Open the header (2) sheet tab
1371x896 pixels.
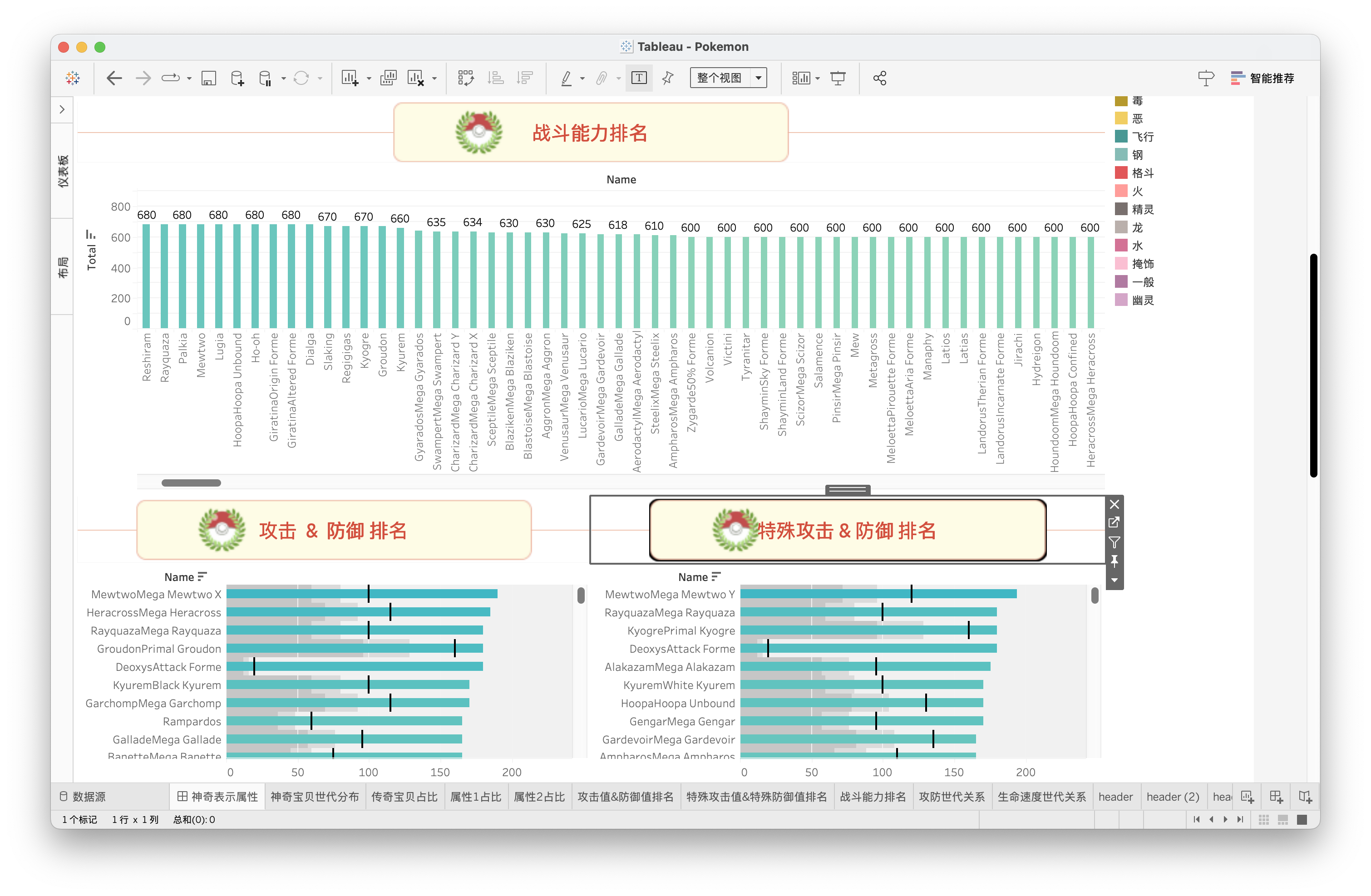click(x=1173, y=797)
